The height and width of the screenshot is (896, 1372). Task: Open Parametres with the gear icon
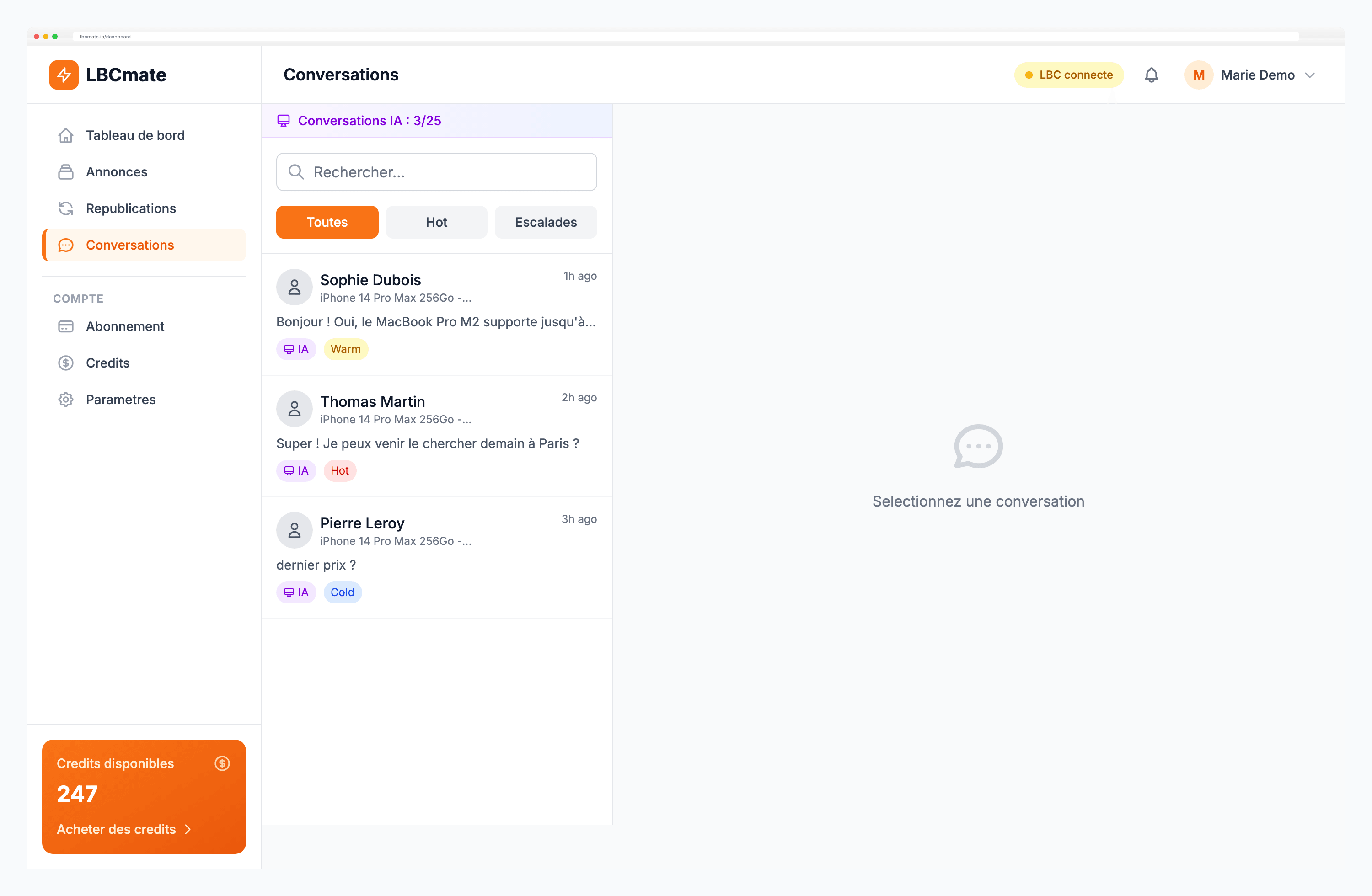66,399
